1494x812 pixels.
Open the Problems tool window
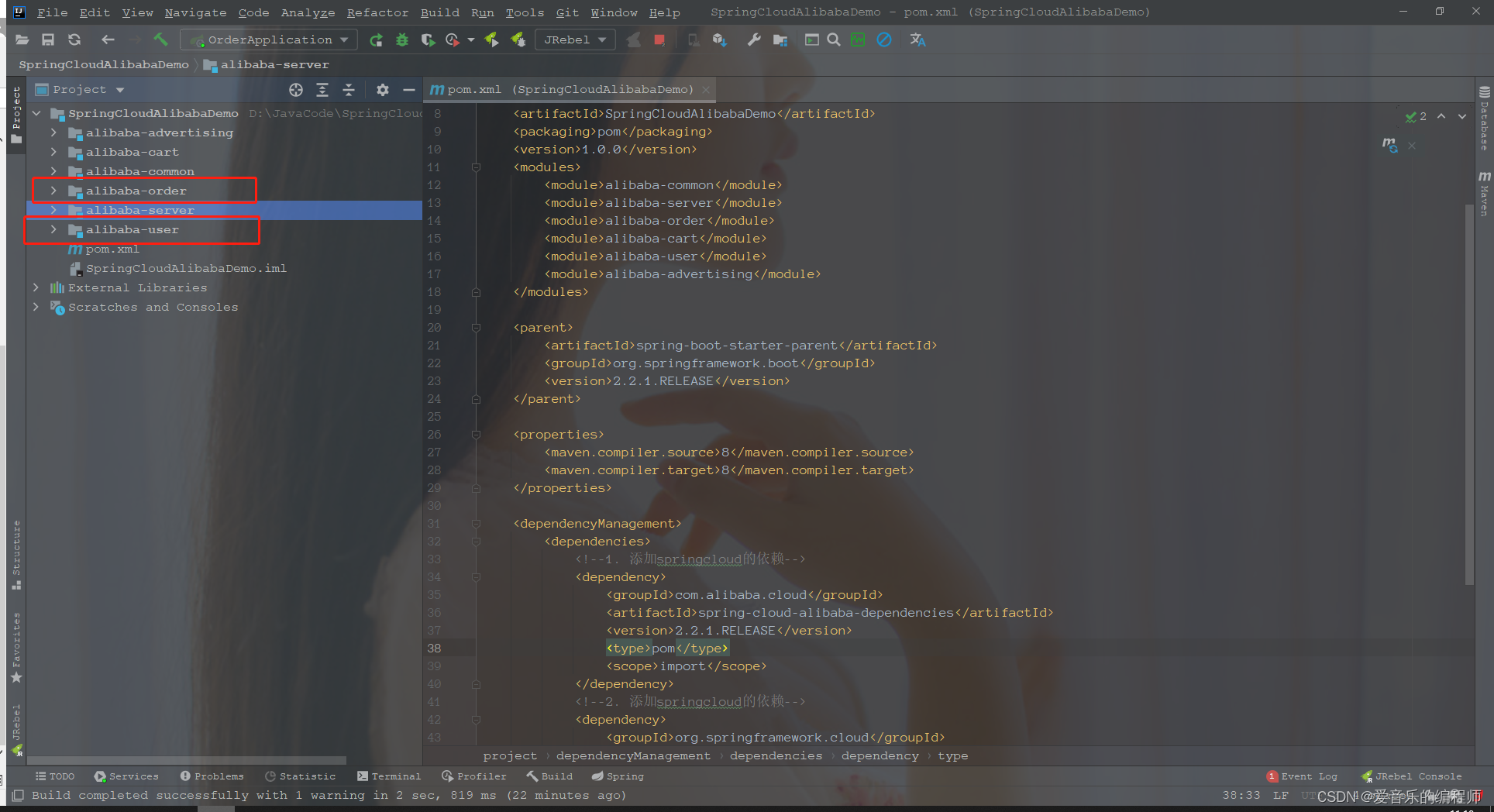coord(212,776)
